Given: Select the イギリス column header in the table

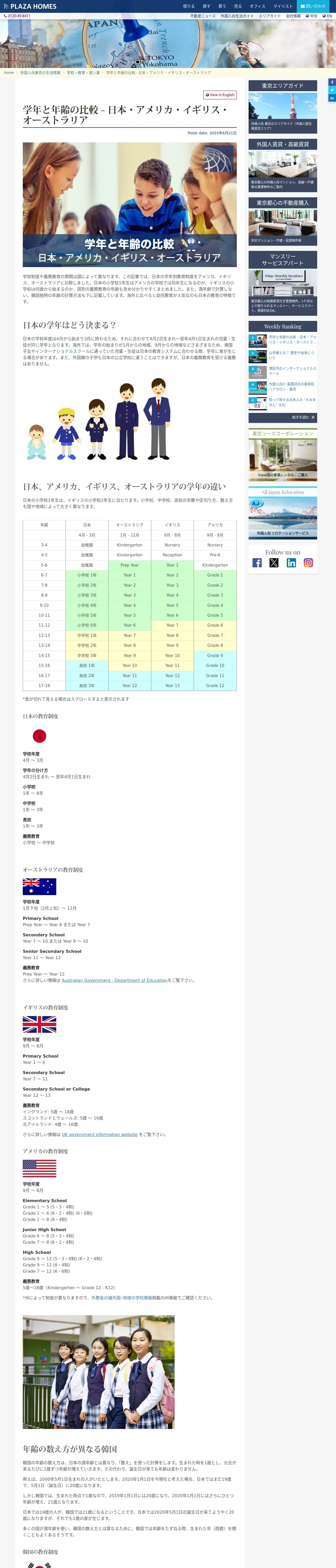Looking at the screenshot, I should [172, 525].
